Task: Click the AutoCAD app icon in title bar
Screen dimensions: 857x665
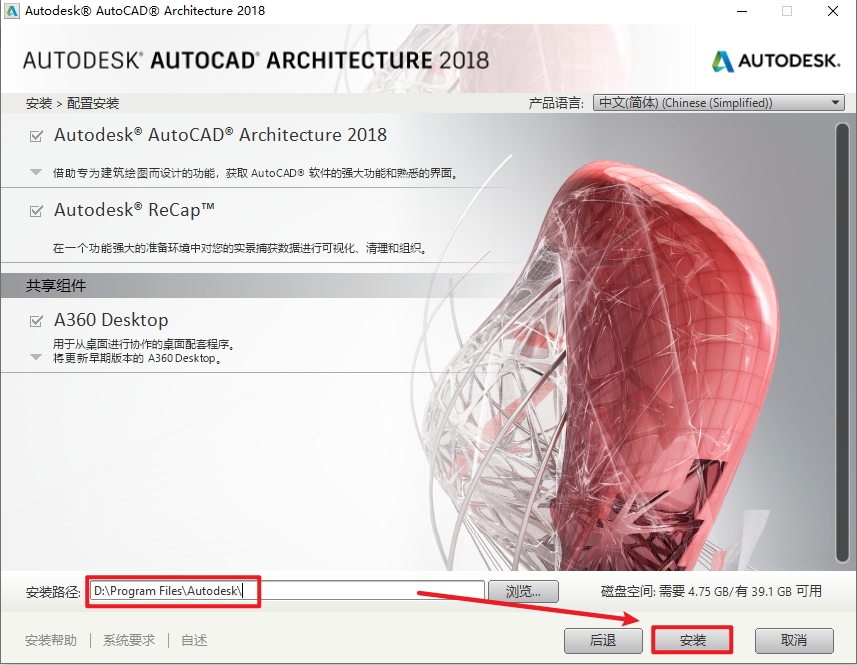Action: (13, 11)
